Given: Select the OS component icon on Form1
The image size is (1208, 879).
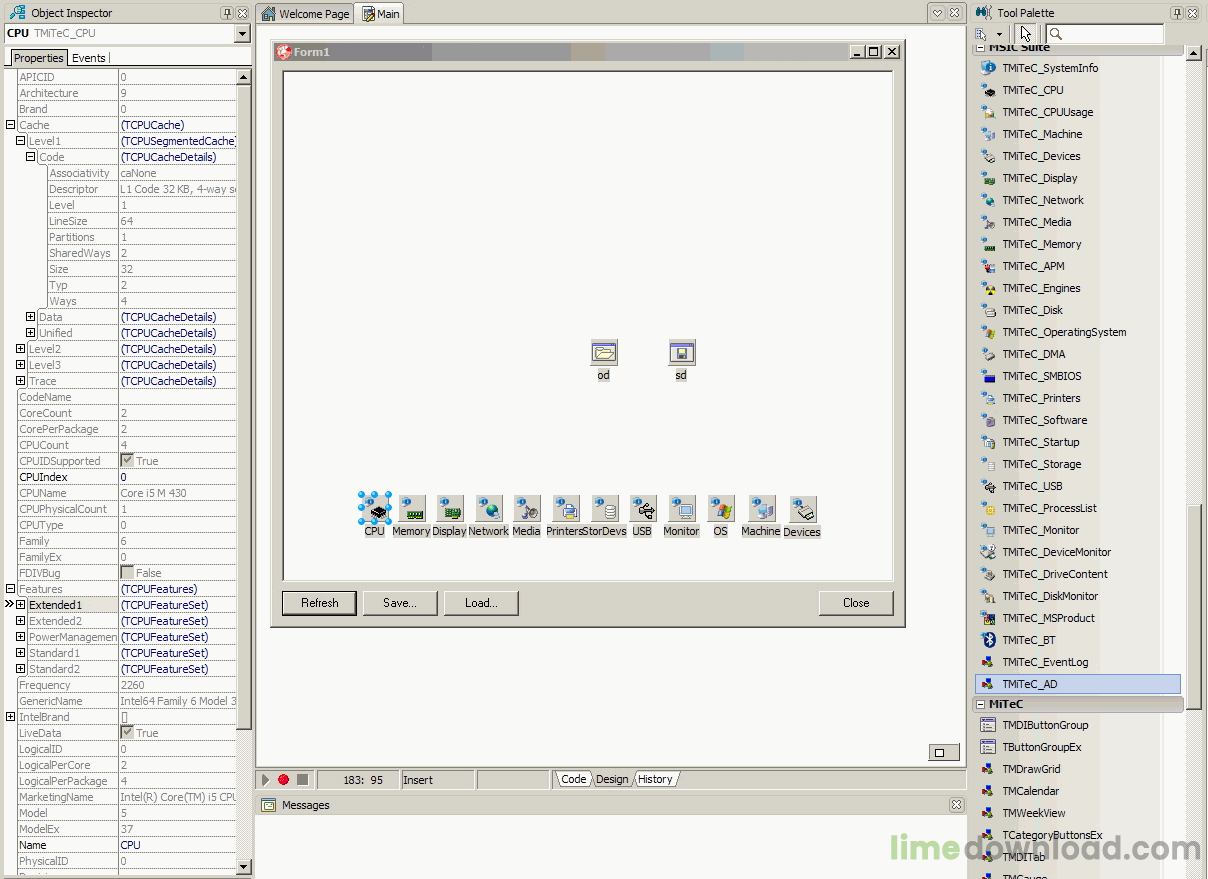Looking at the screenshot, I should (721, 509).
